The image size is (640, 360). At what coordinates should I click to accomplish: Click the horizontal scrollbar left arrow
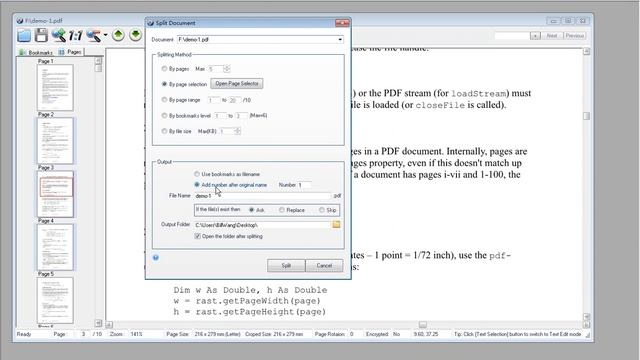[x=109, y=325]
